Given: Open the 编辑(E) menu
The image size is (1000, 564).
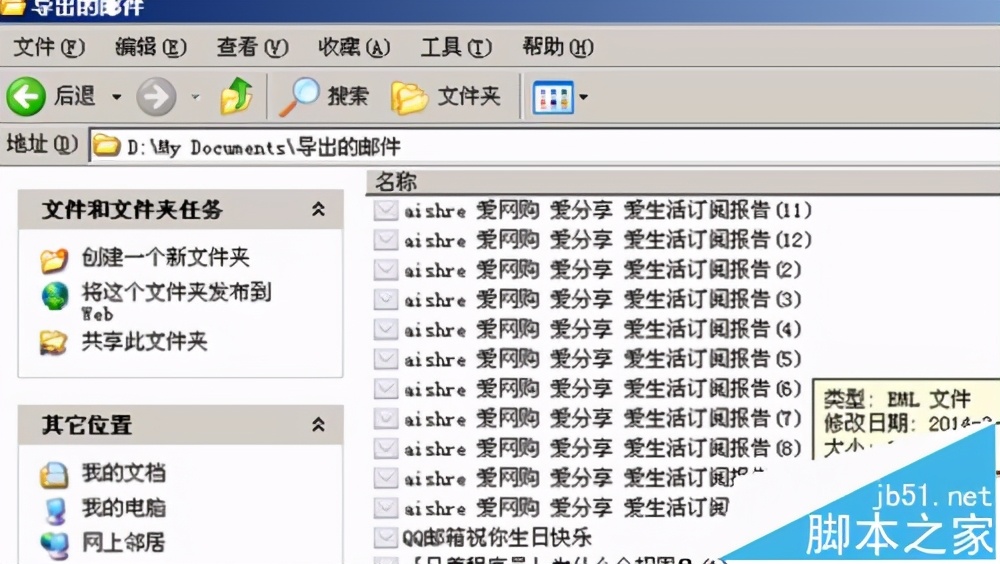Looking at the screenshot, I should [x=151, y=47].
